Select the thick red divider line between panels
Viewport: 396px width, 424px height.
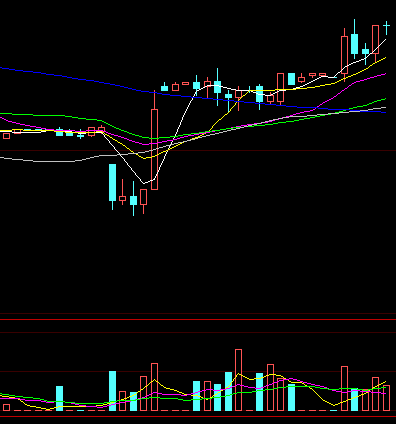(x=198, y=319)
